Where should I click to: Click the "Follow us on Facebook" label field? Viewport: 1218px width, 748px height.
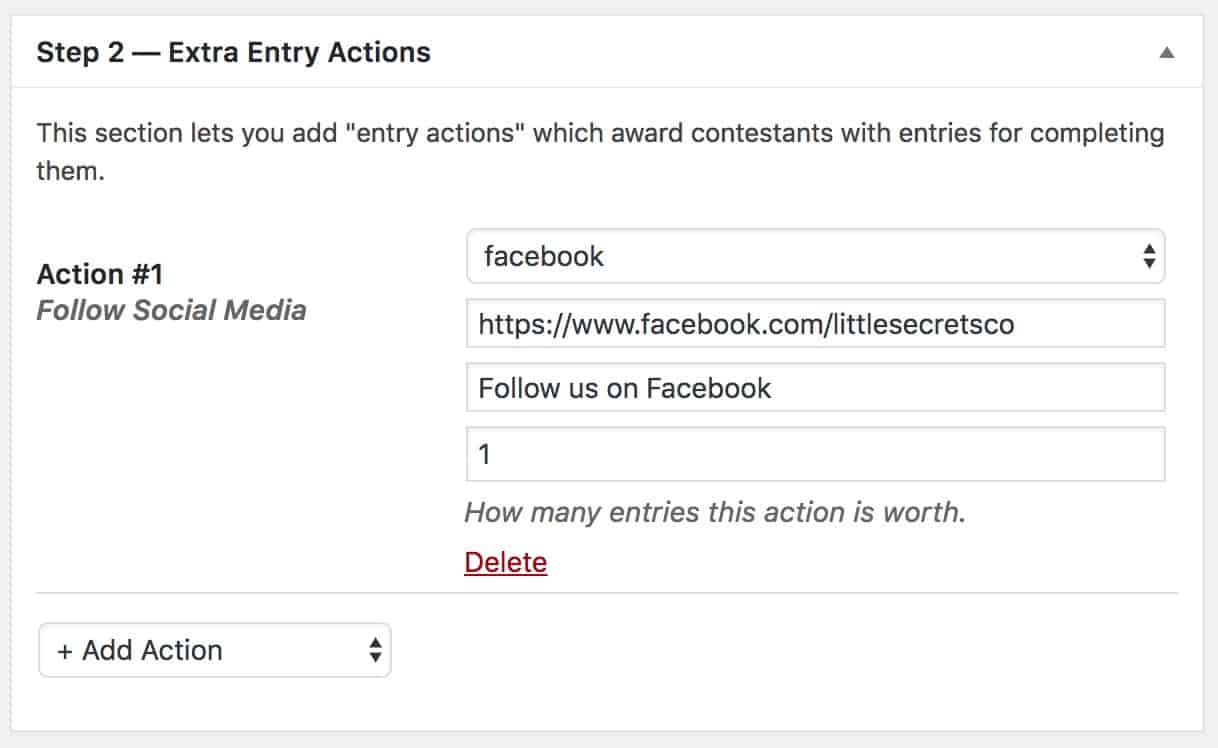click(815, 388)
